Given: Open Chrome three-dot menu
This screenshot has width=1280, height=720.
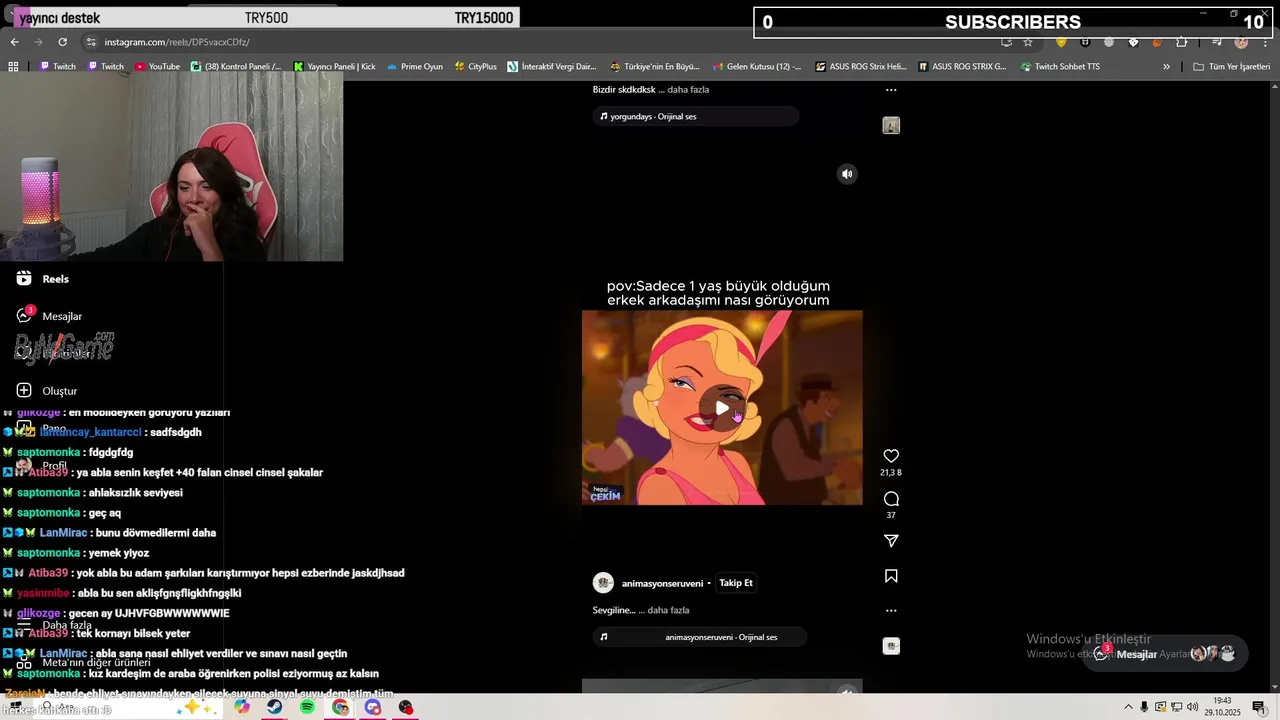Looking at the screenshot, I should [1265, 42].
